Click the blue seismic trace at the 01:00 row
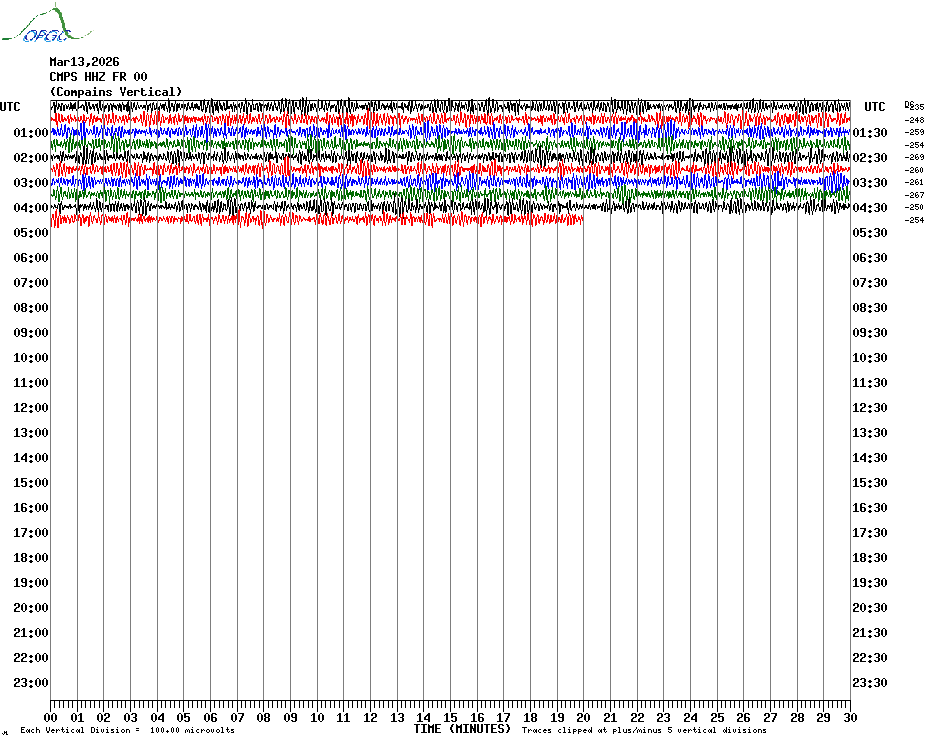930x744 pixels. [451, 132]
